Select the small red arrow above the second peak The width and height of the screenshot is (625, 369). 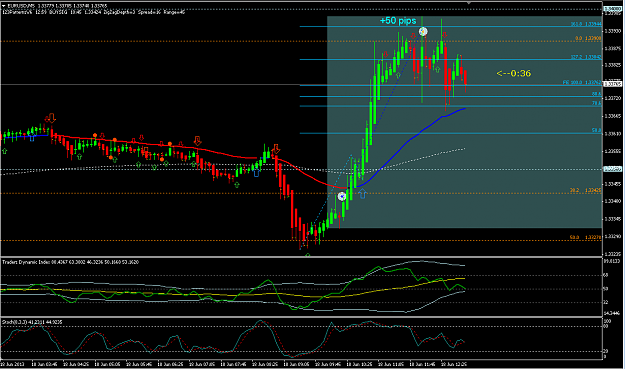pos(445,35)
